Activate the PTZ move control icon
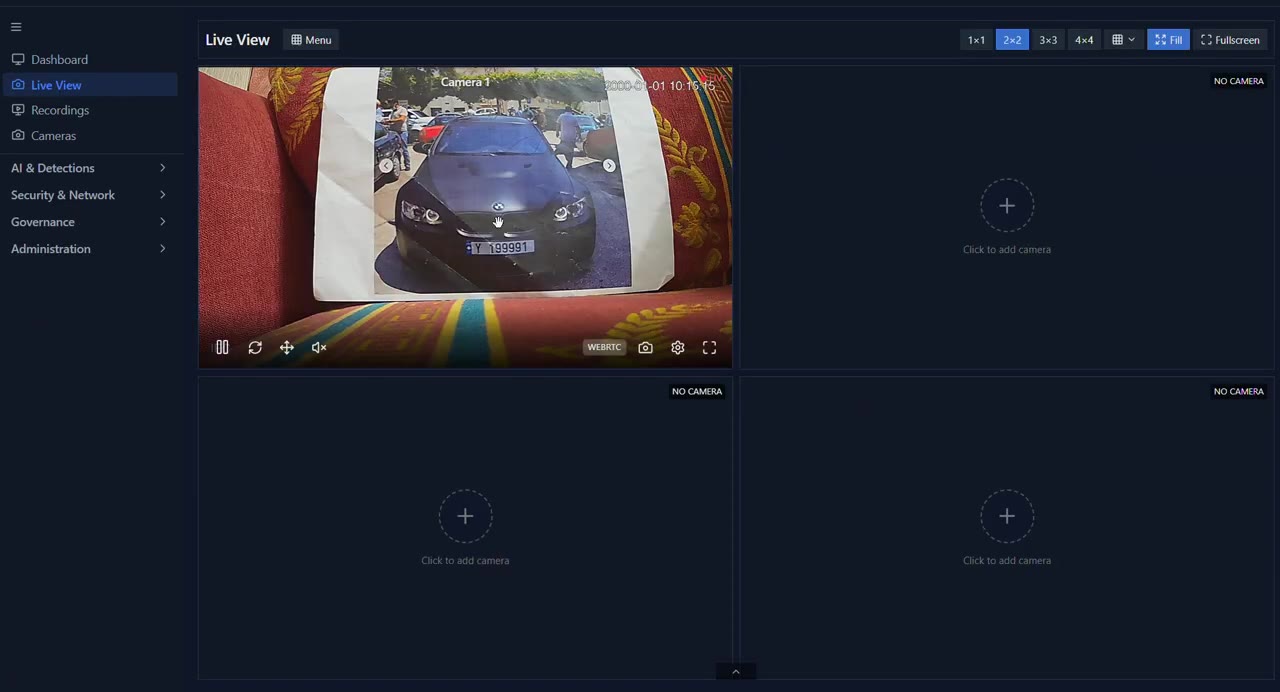This screenshot has height=692, width=1280. [287, 347]
